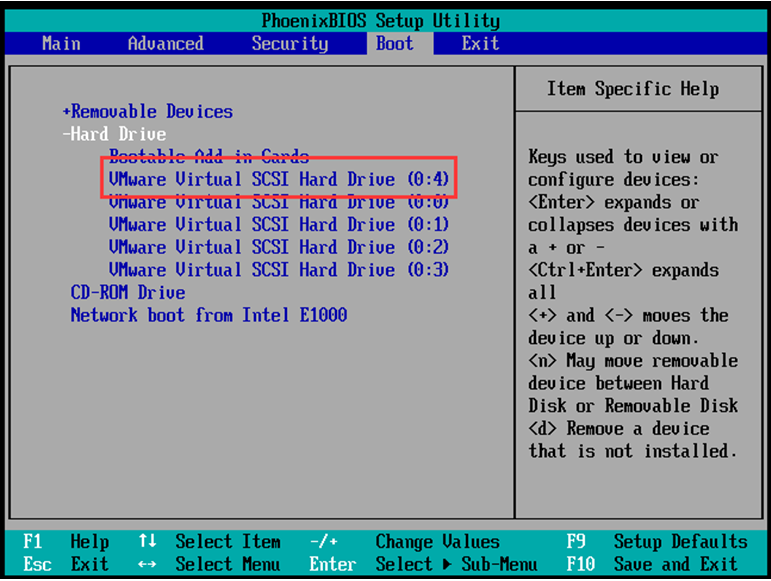The height and width of the screenshot is (581, 771).
Task: Click the PhoenixBIOS Setup Utility title
Action: click(x=381, y=21)
